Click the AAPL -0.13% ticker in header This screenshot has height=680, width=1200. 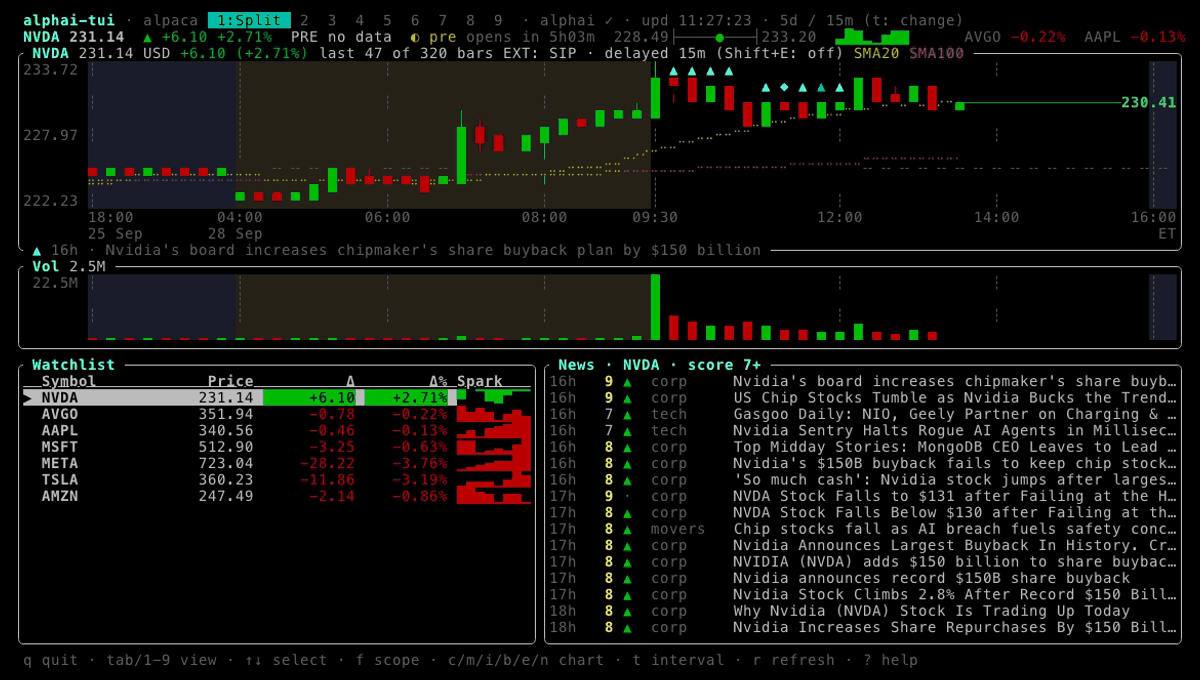point(1135,37)
